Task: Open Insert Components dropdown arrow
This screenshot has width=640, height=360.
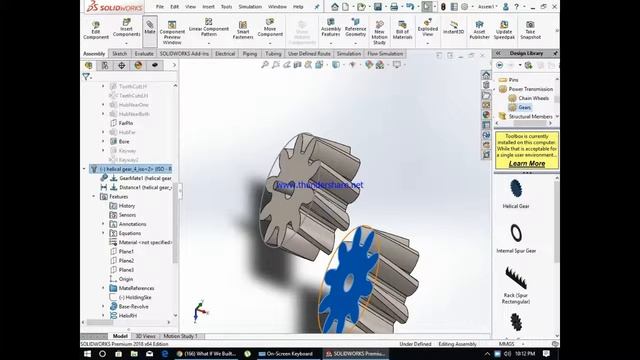Action: (126, 43)
